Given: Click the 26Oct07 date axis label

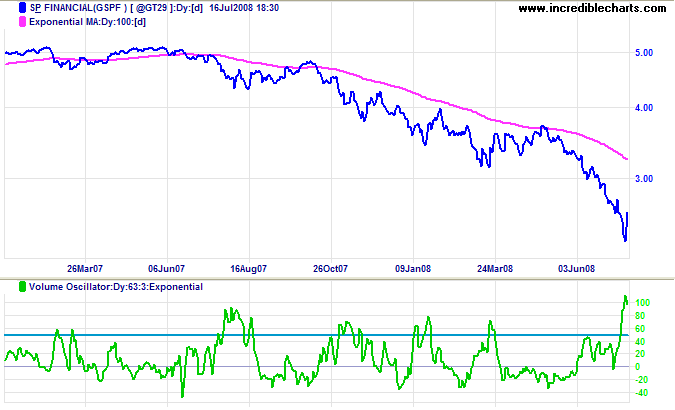Looking at the screenshot, I should coord(330,269).
